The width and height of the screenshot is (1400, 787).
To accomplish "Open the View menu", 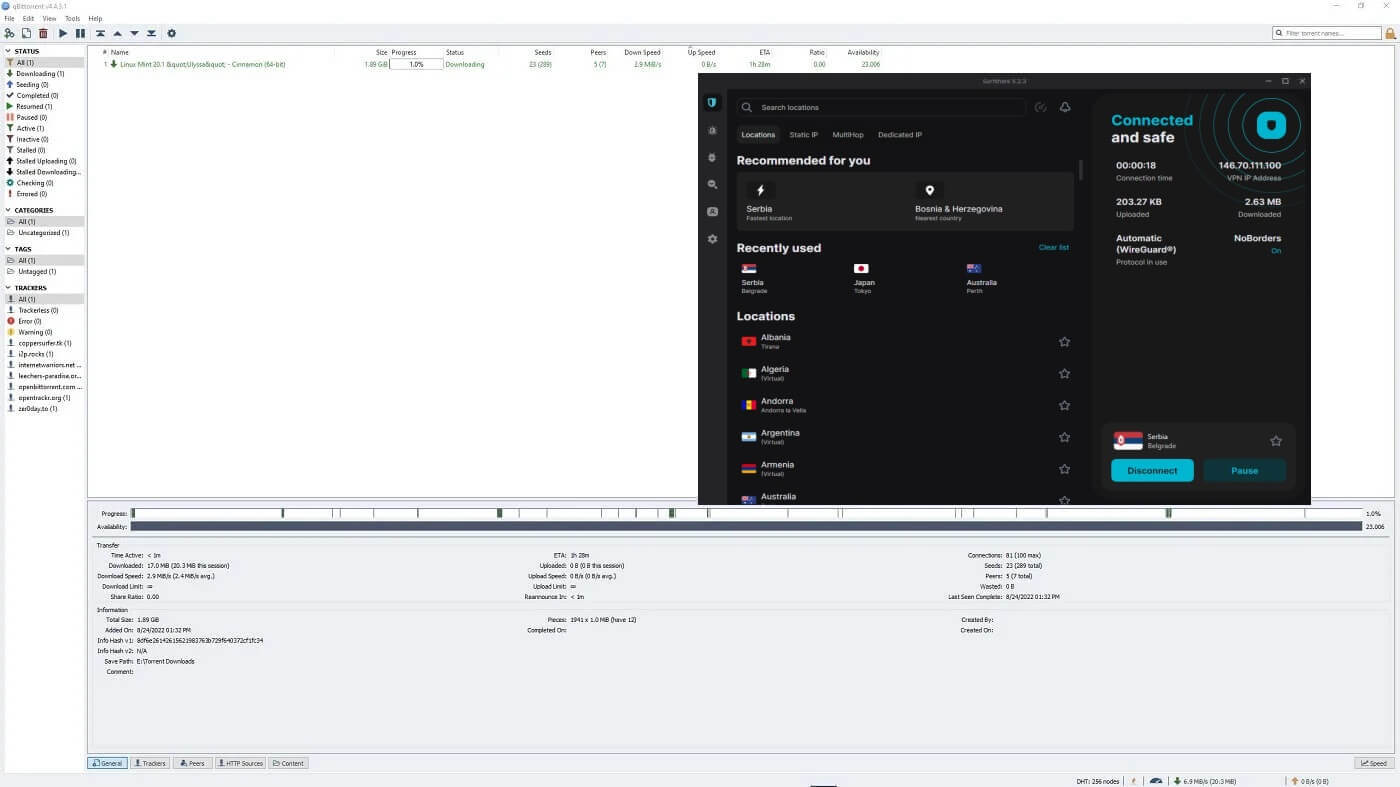I will pyautogui.click(x=49, y=18).
